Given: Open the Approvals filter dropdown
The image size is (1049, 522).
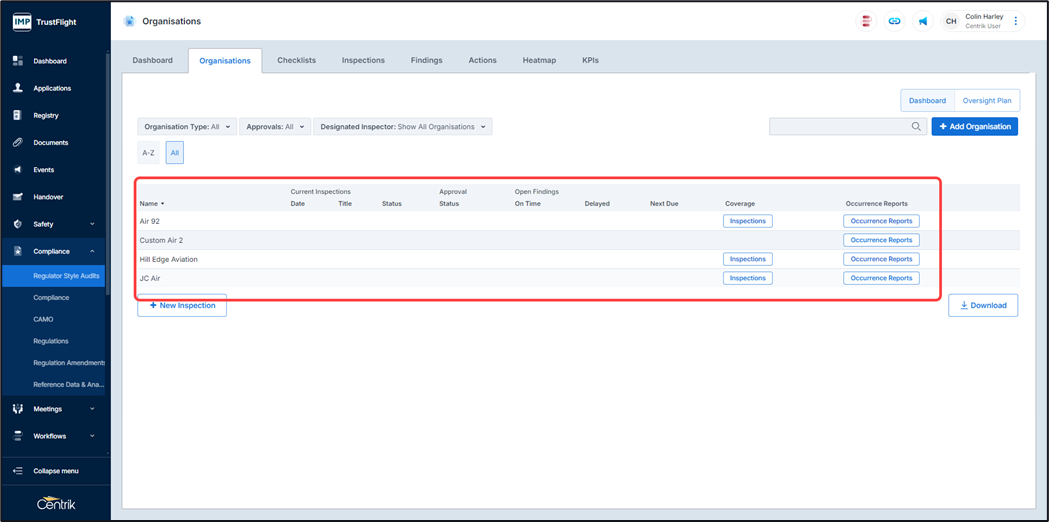Looking at the screenshot, I should pyautogui.click(x=274, y=127).
